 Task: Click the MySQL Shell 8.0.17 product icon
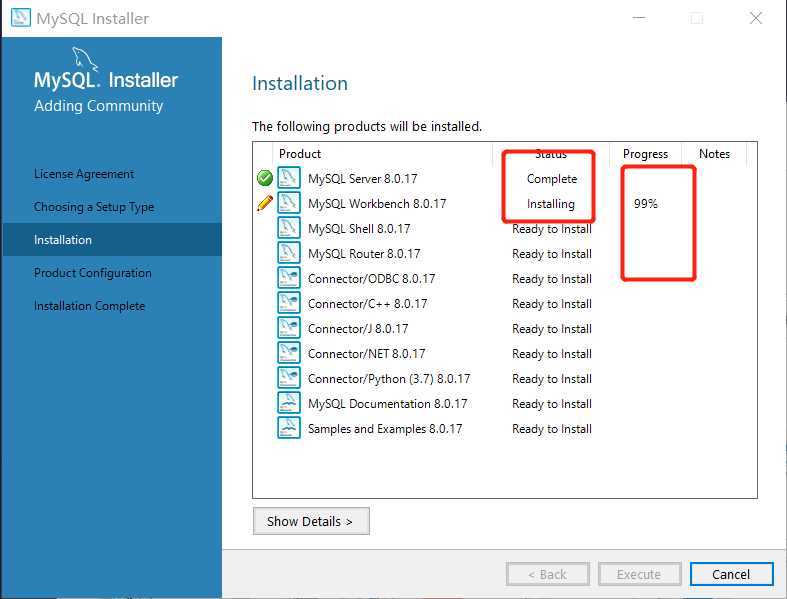point(289,228)
